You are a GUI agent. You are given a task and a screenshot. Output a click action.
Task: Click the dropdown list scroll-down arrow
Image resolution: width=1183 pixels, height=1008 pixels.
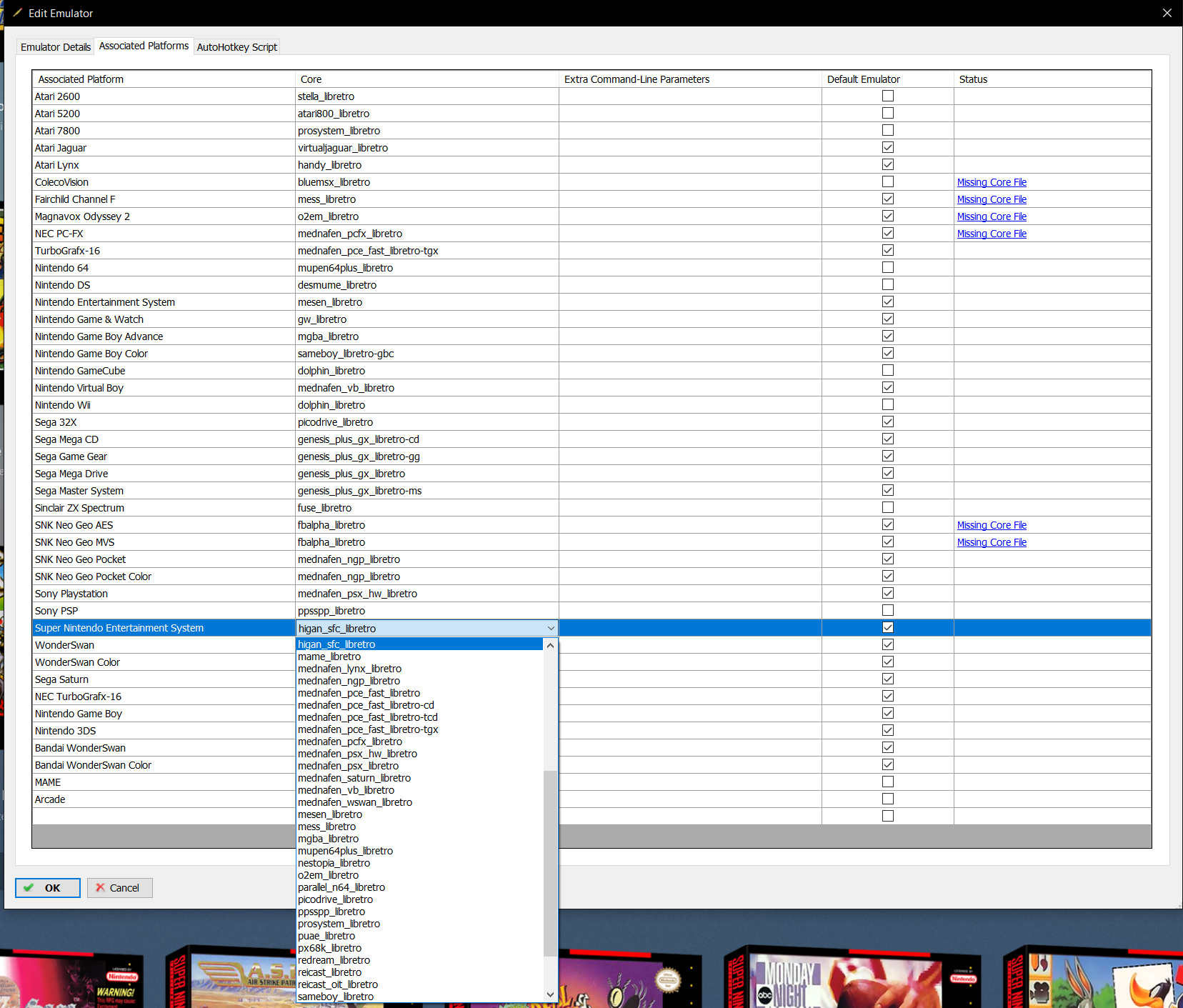(550, 994)
